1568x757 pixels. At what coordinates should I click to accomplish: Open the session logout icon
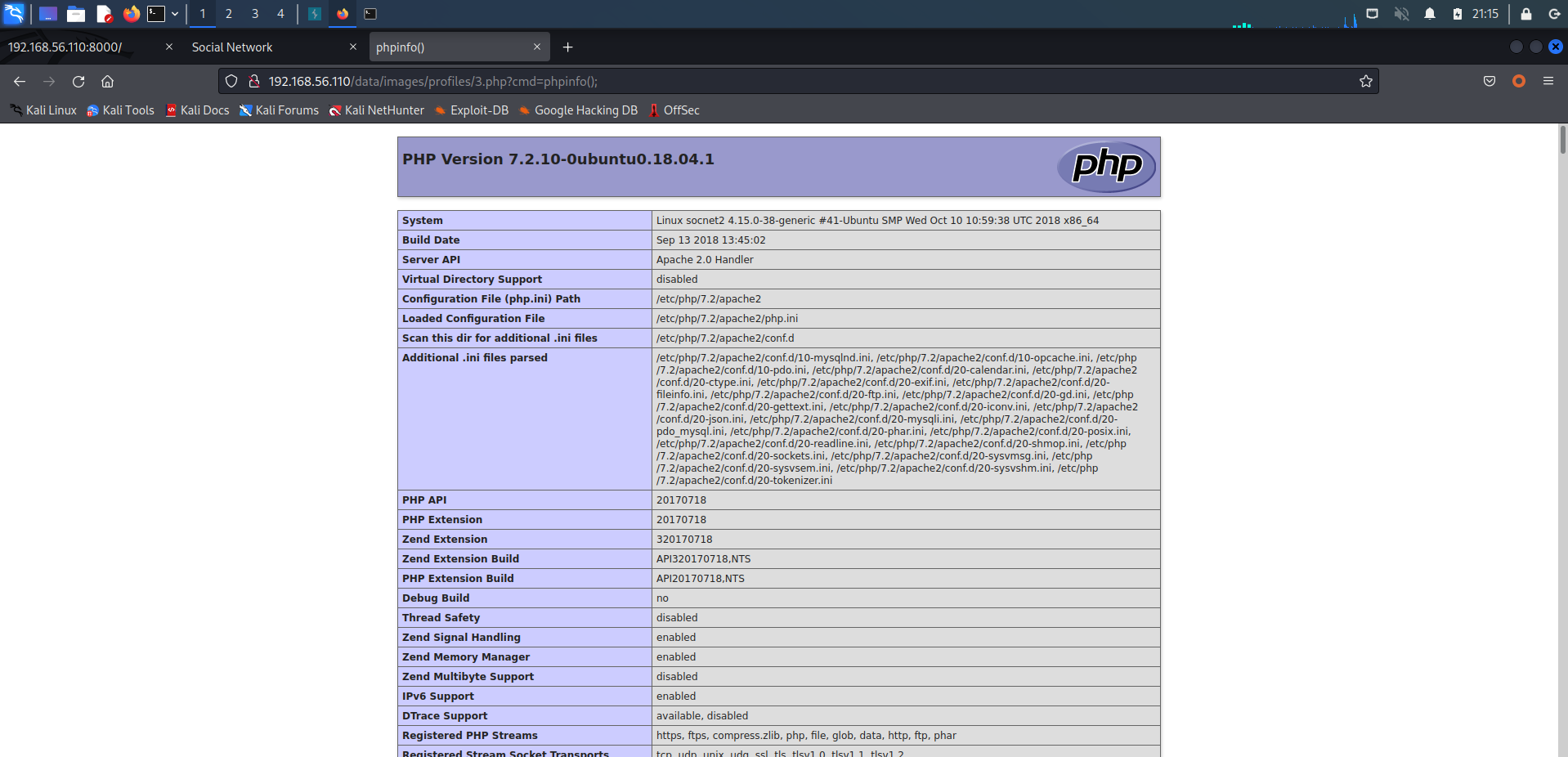pos(1554,14)
